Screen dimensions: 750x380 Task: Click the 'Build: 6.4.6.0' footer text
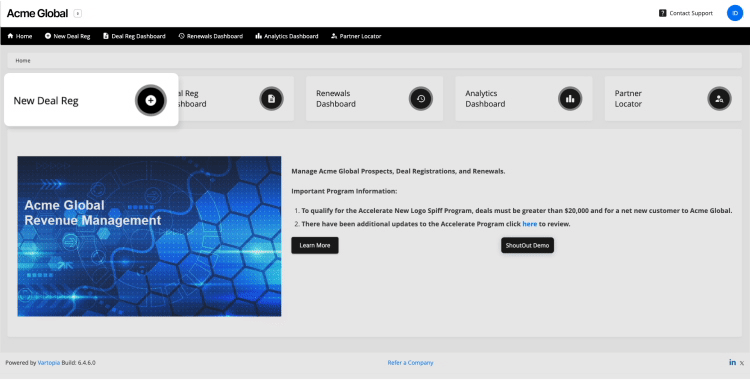(x=78, y=363)
